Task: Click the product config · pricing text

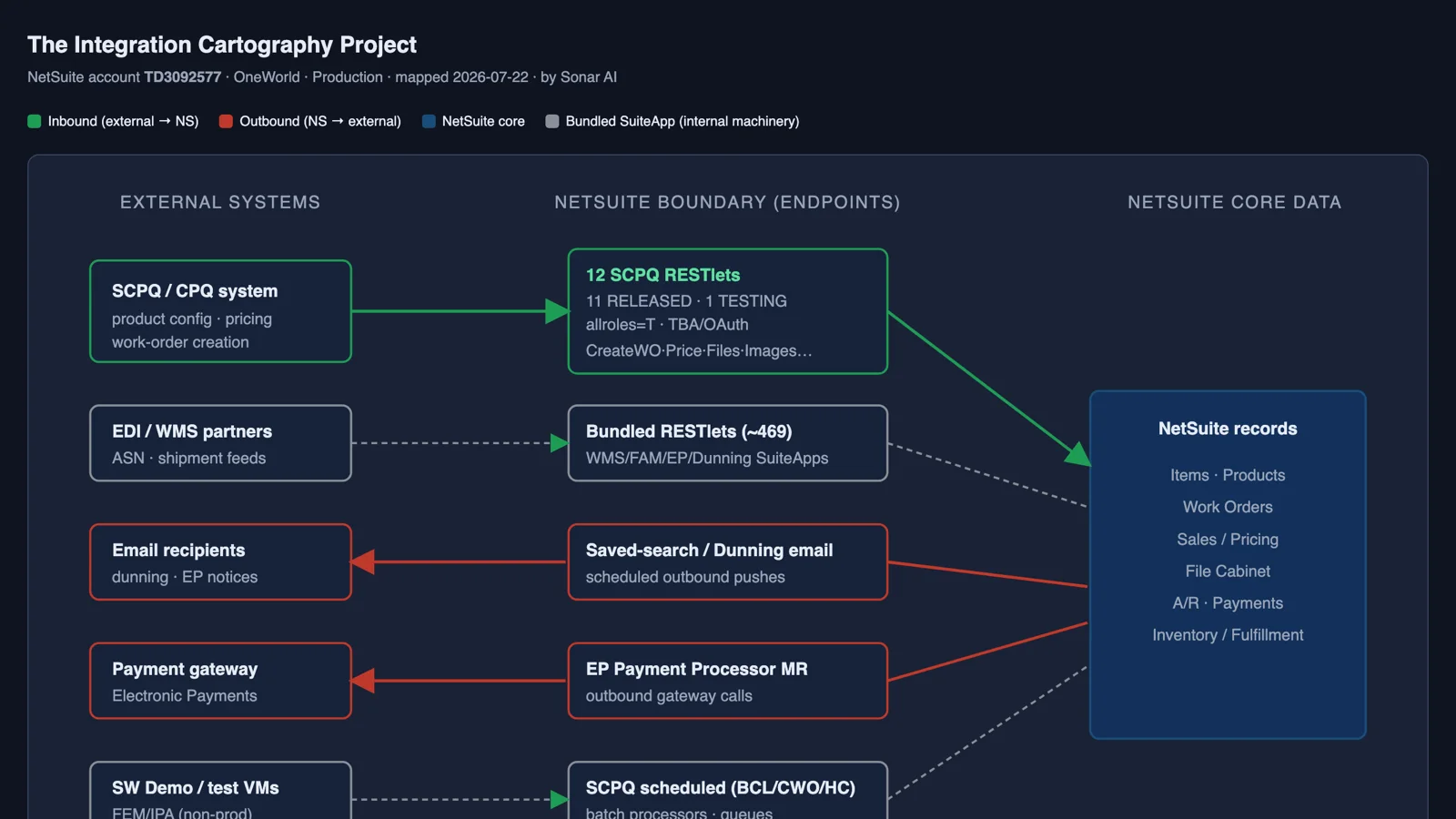Action: [x=192, y=319]
